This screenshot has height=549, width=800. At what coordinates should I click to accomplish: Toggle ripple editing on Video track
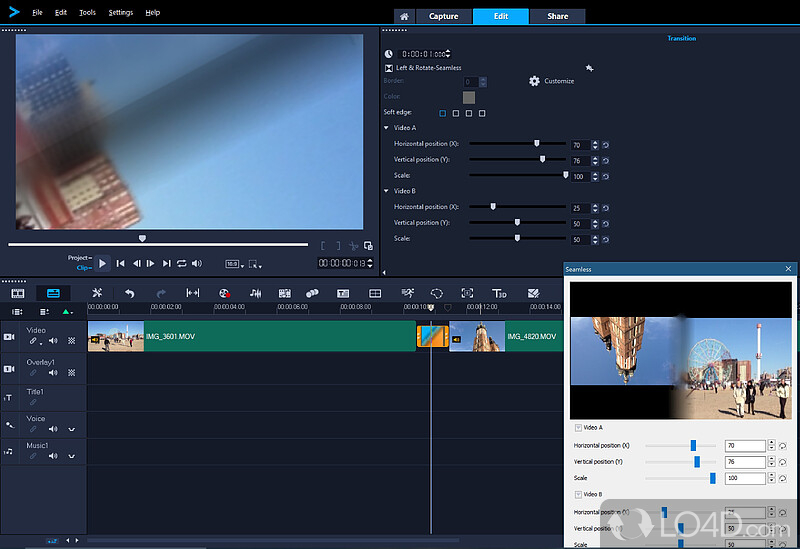click(33, 341)
